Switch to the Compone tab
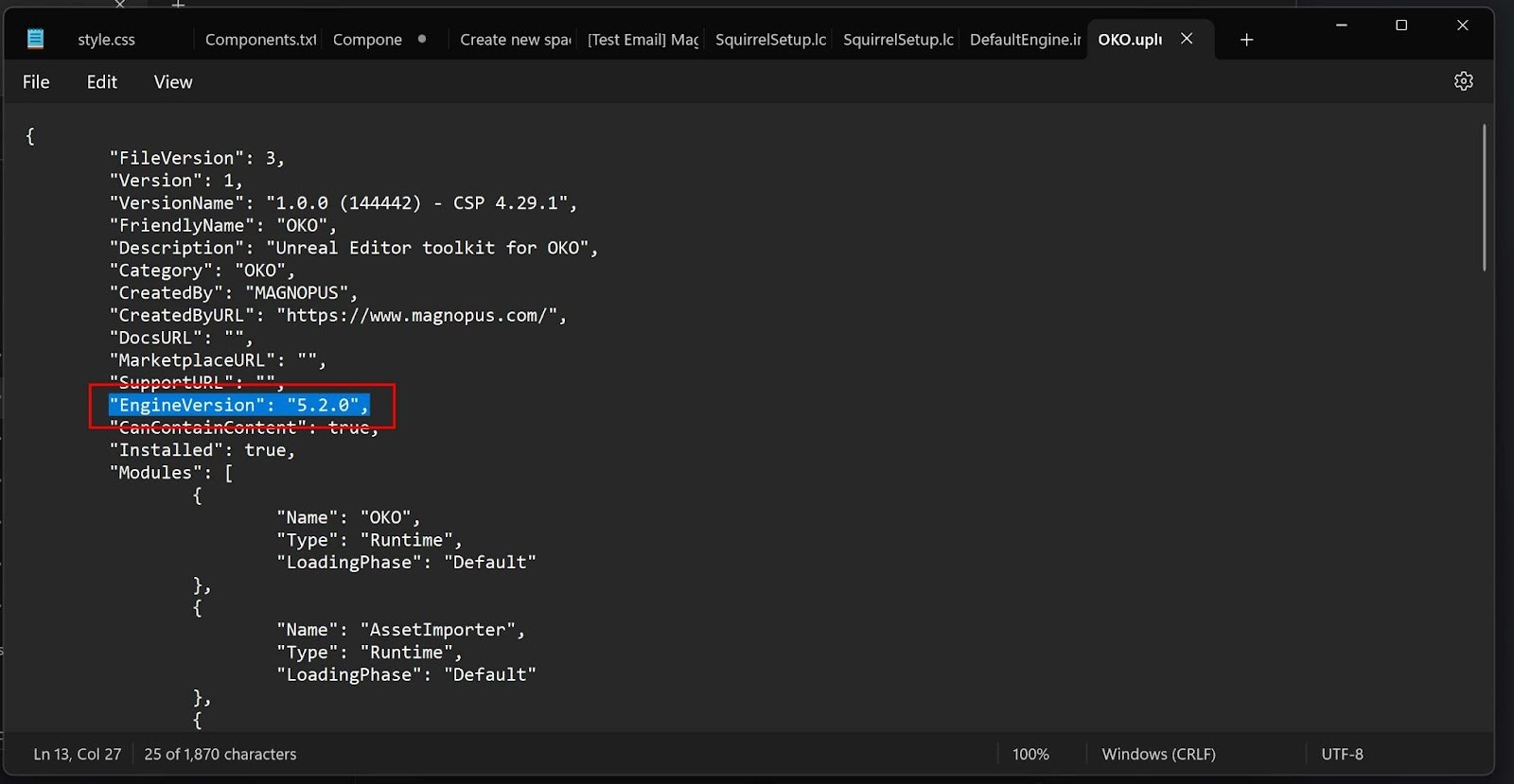 coord(367,40)
